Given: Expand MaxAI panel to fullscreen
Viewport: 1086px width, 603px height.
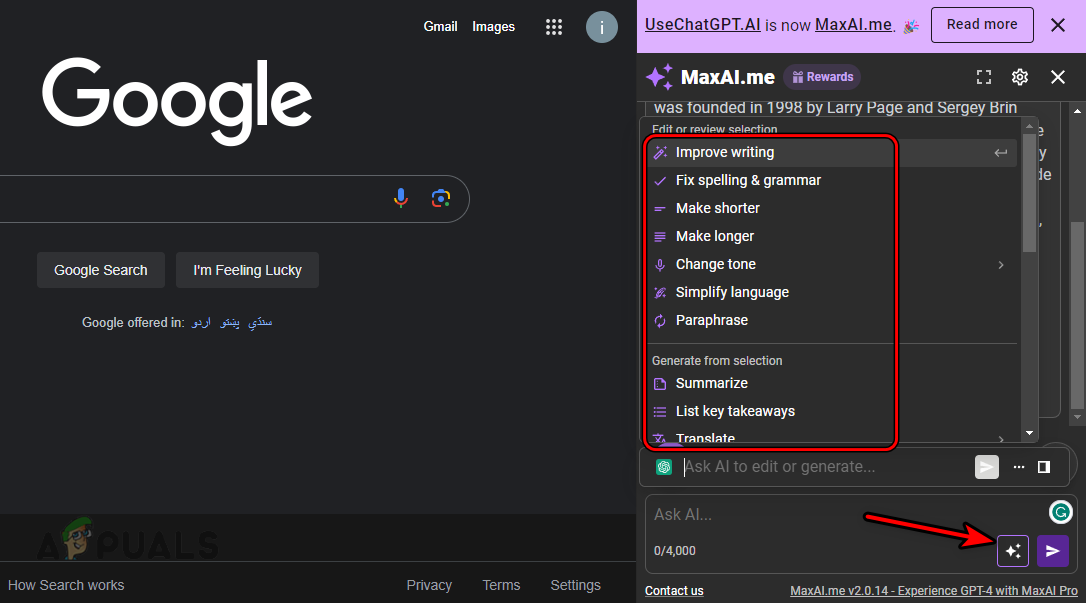Looking at the screenshot, I should [x=984, y=77].
